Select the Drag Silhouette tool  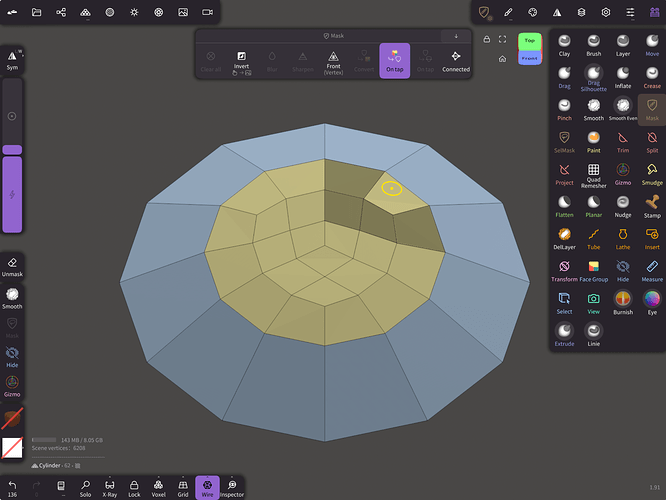(x=593, y=79)
